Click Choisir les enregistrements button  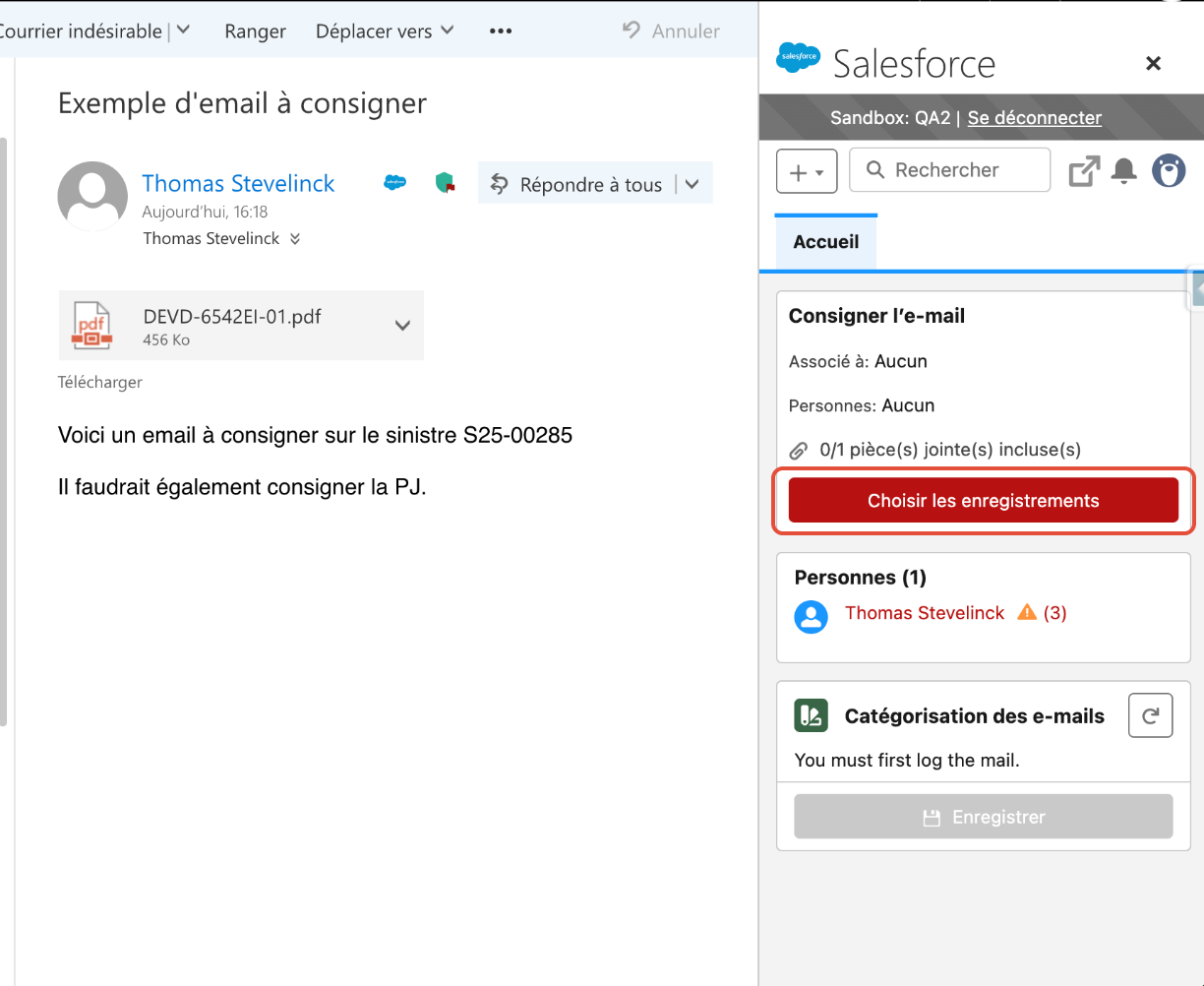pyautogui.click(x=984, y=500)
